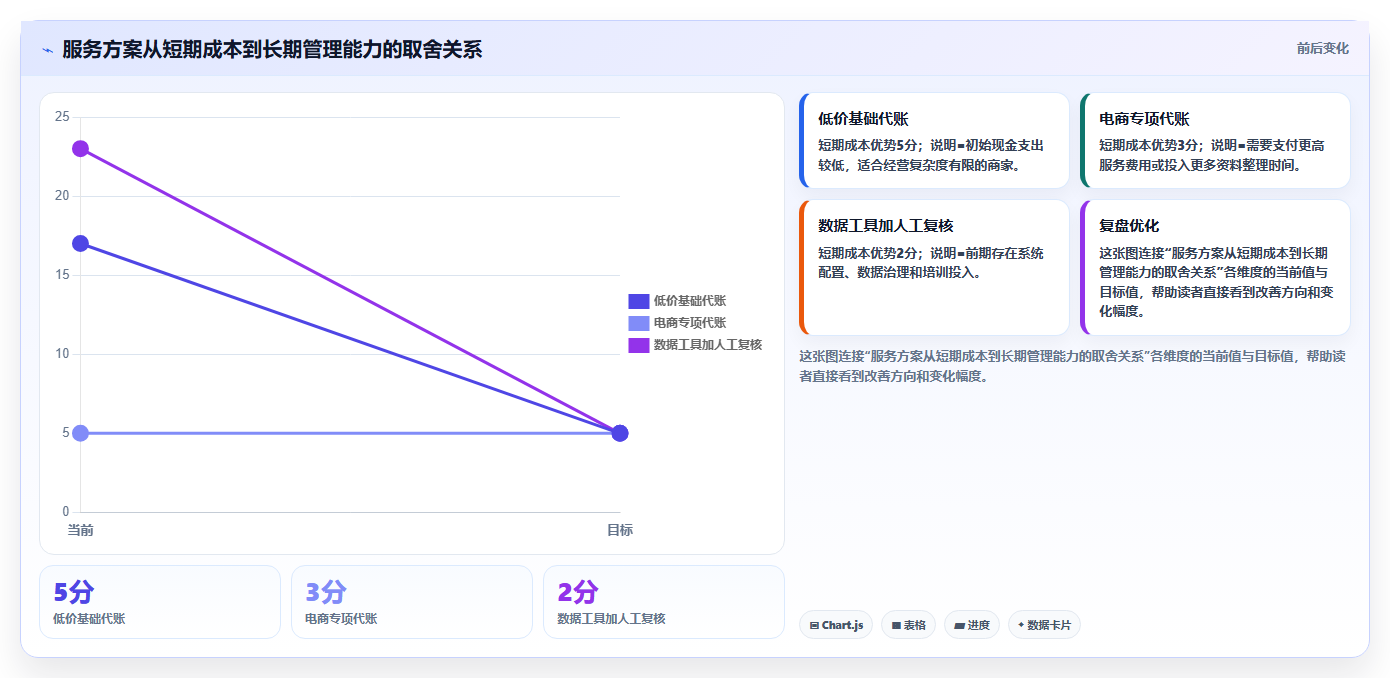Click the 目标 axis label
This screenshot has width=1390, height=678.
(x=620, y=530)
